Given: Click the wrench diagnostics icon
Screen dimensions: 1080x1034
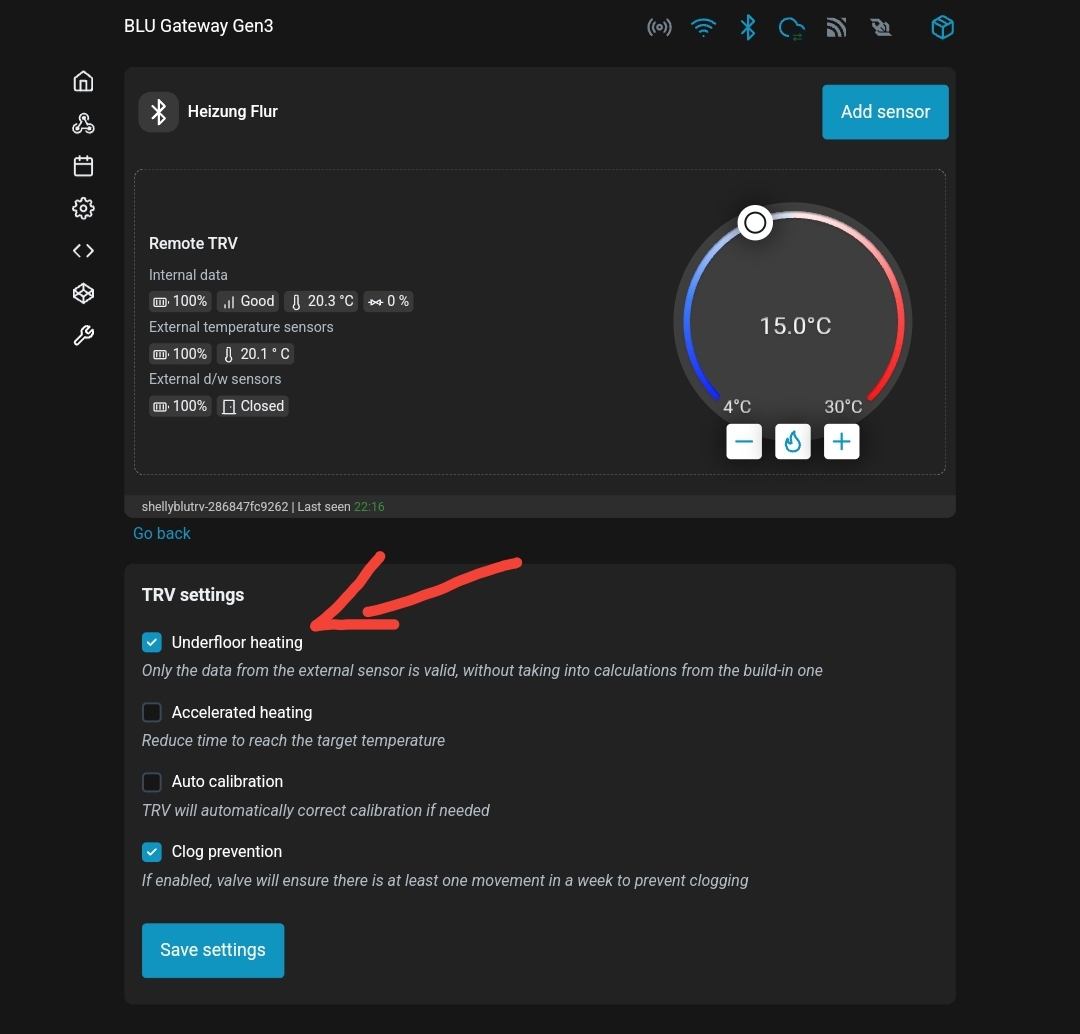Looking at the screenshot, I should [83, 336].
